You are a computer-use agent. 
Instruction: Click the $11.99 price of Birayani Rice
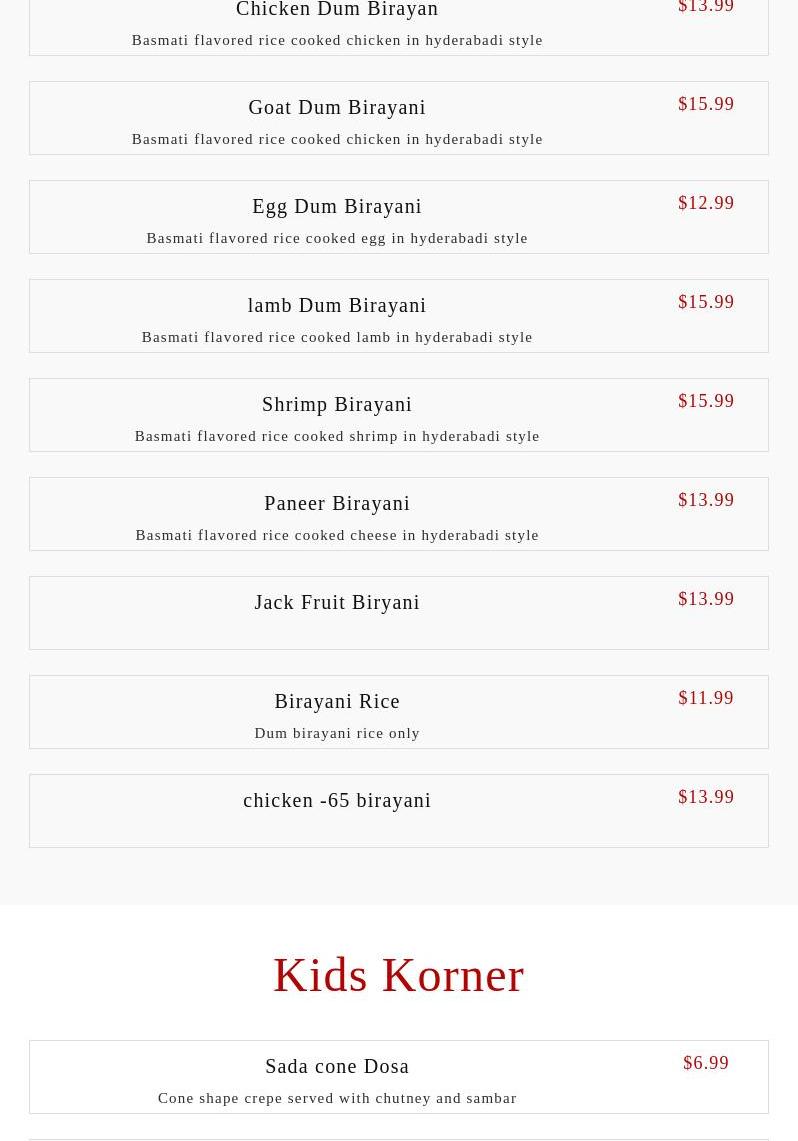tap(706, 698)
